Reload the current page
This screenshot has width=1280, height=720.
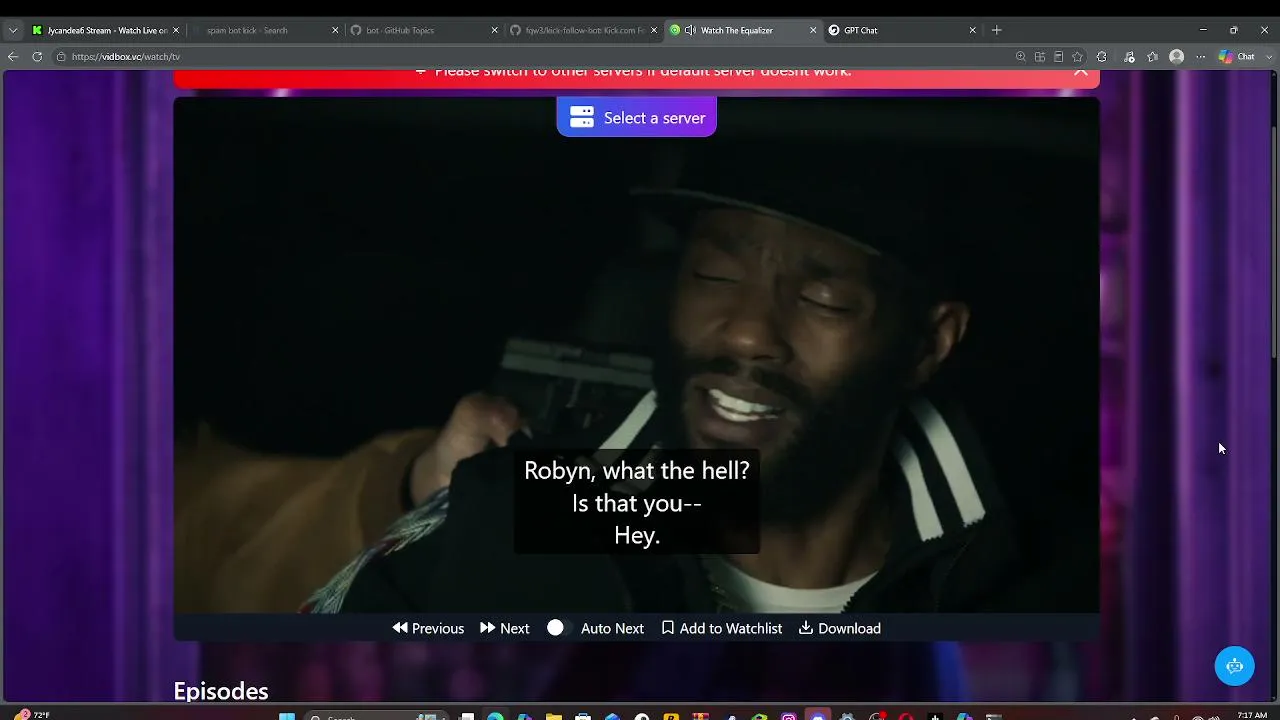point(37,57)
